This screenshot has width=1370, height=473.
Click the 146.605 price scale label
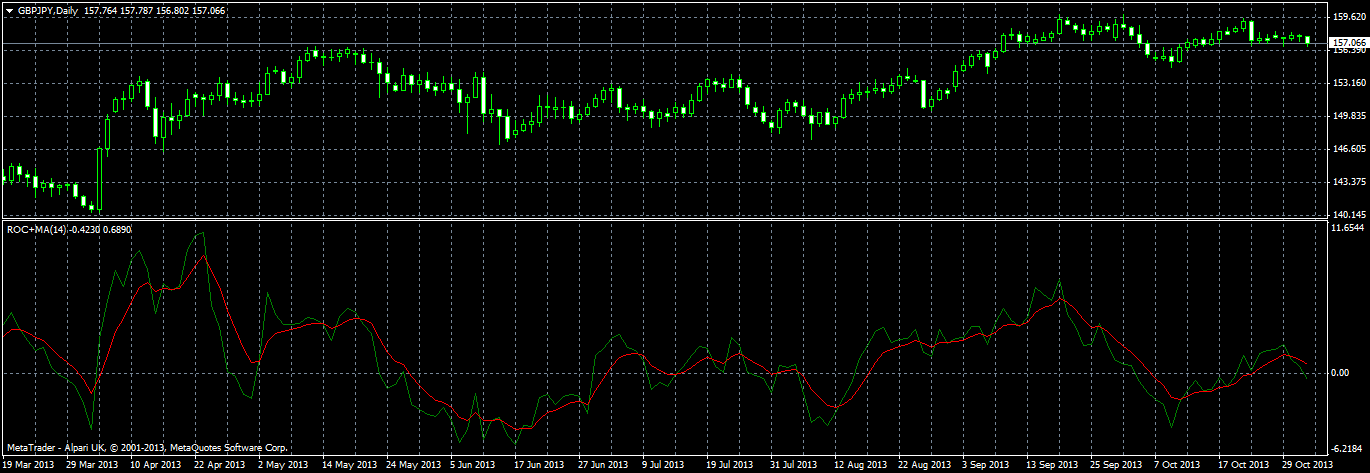pos(1347,149)
